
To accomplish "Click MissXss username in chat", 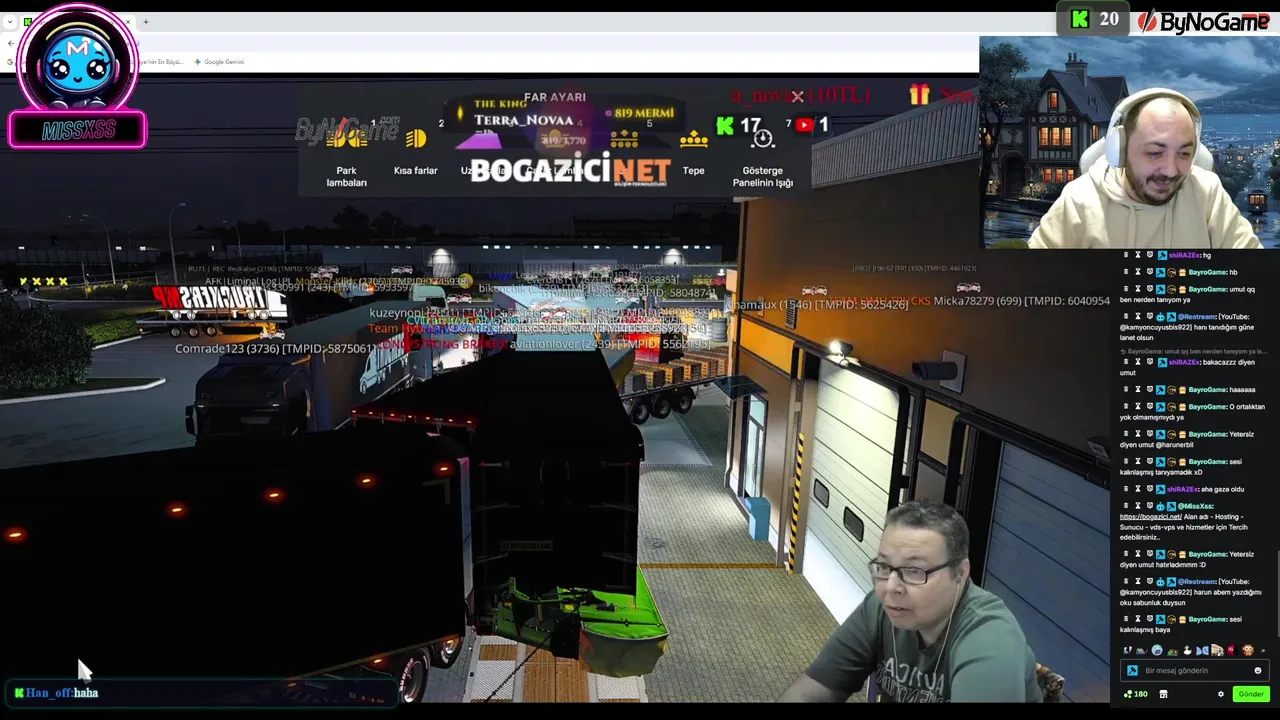I will [1197, 506].
